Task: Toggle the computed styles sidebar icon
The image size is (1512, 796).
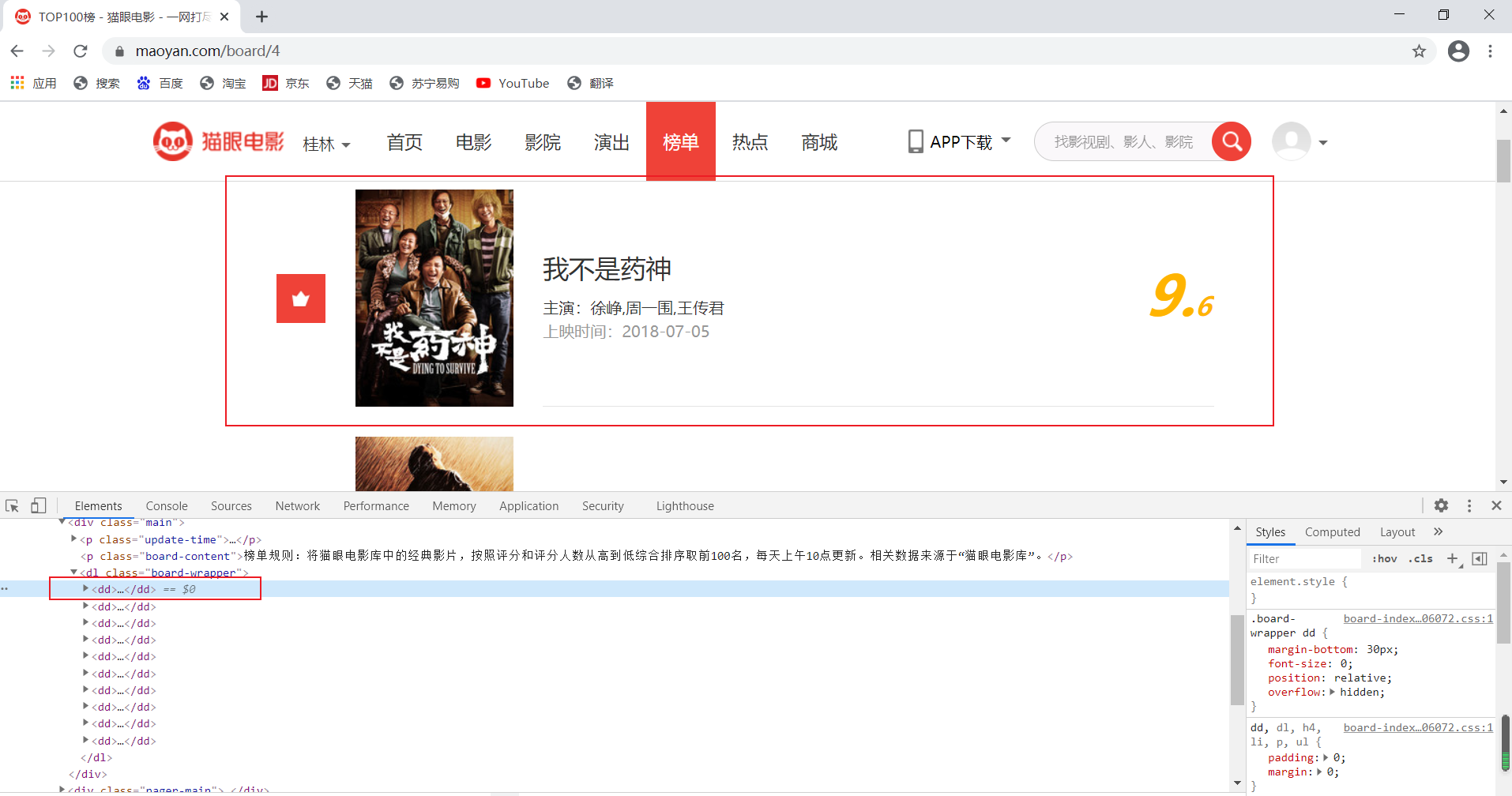Action: pos(1480,558)
